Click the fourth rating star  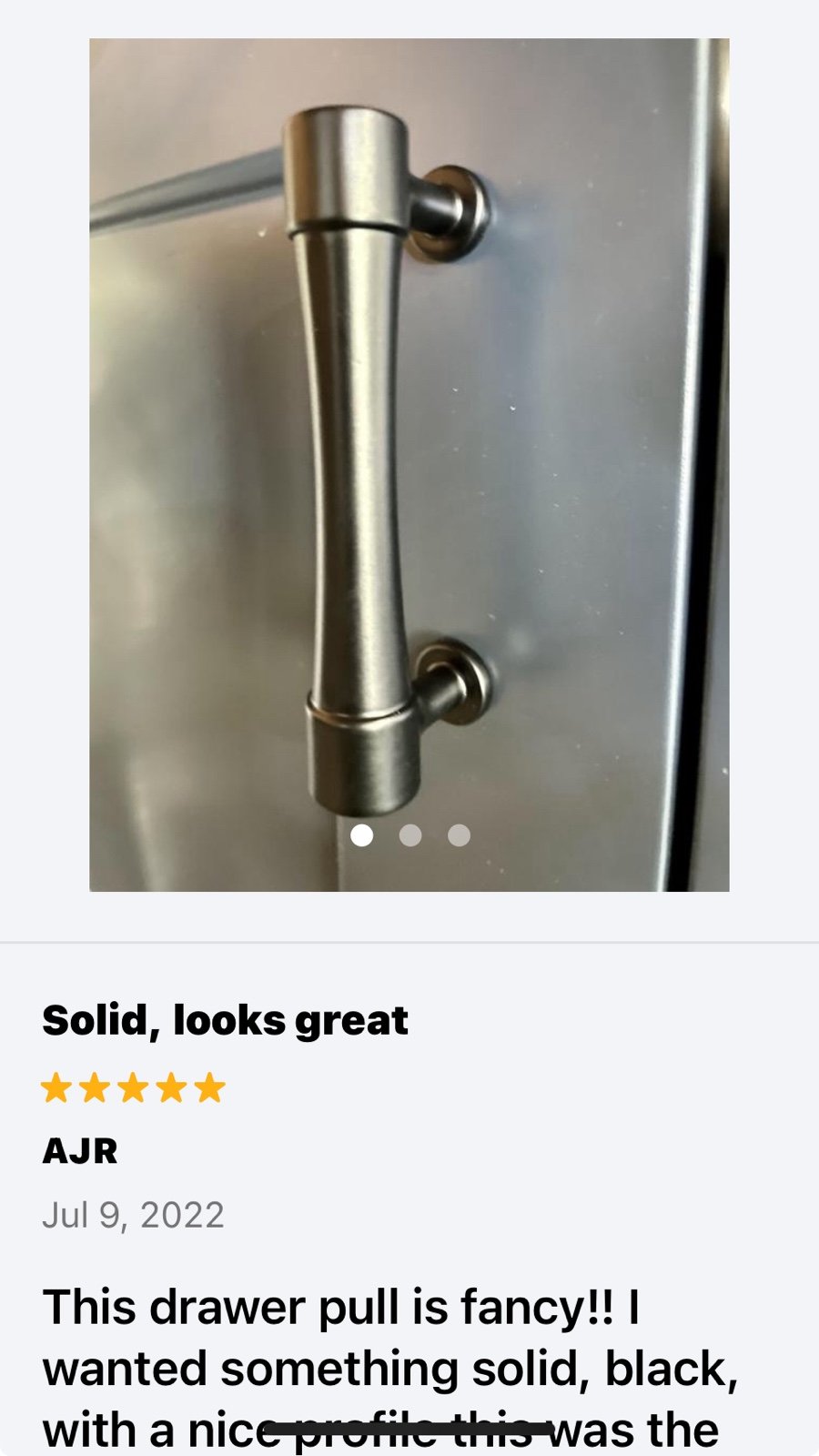tap(171, 1087)
